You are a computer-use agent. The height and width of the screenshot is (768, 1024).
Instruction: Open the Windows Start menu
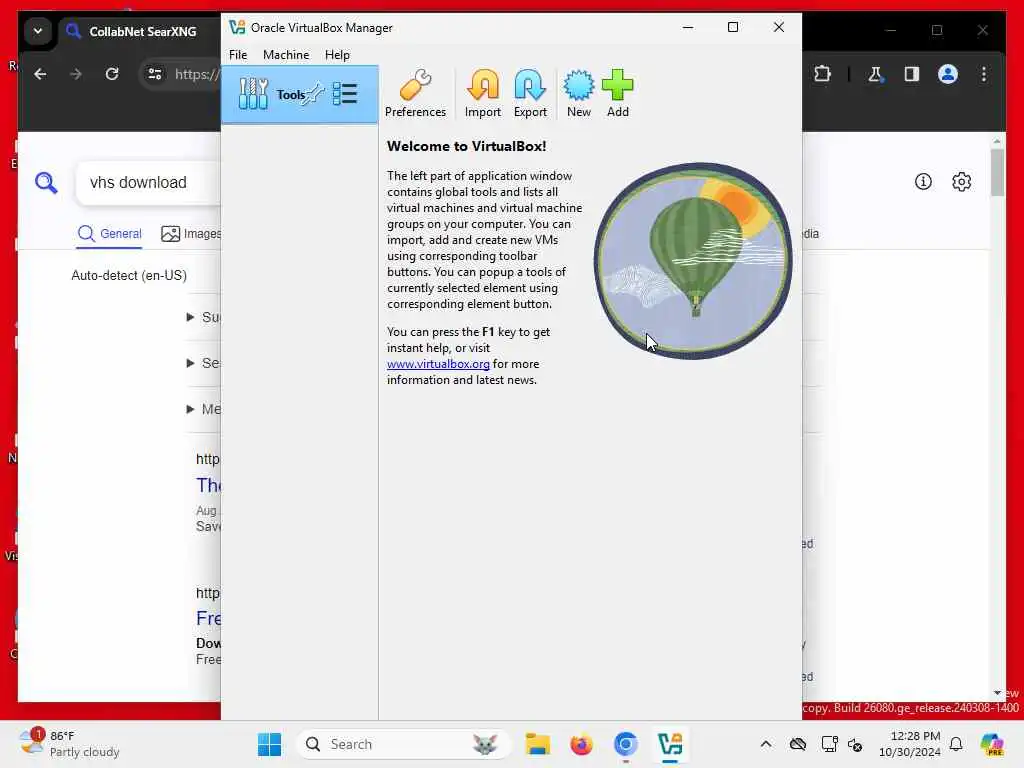coord(269,744)
